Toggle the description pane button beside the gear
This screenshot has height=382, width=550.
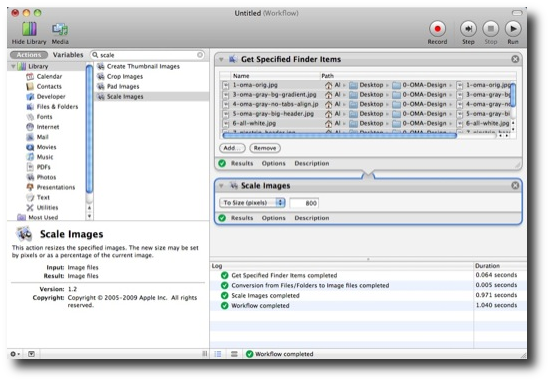pos(31,354)
